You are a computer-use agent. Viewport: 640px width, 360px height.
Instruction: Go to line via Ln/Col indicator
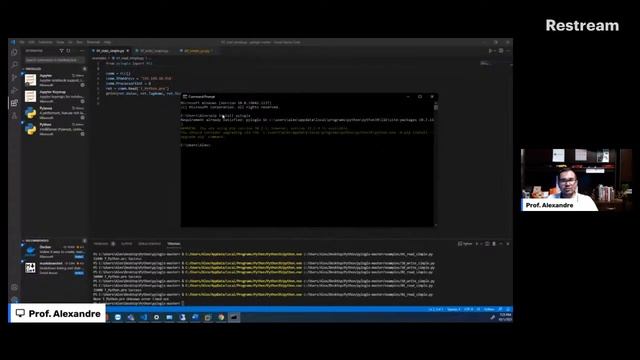pos(436,309)
